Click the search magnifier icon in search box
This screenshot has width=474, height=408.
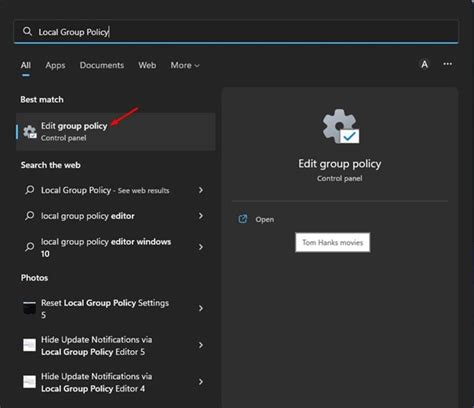click(27, 32)
